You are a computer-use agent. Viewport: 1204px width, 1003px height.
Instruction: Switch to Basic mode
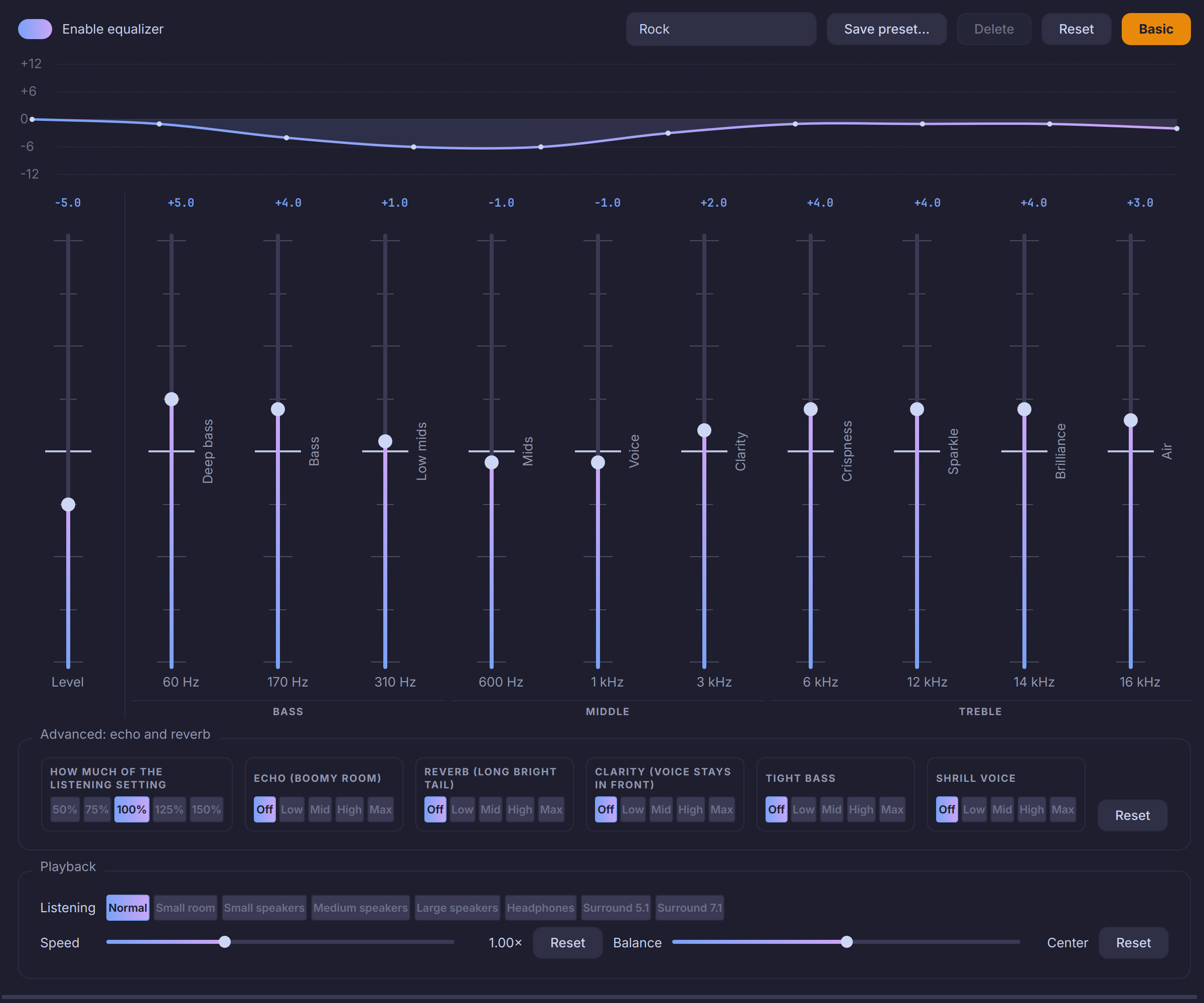click(1155, 29)
